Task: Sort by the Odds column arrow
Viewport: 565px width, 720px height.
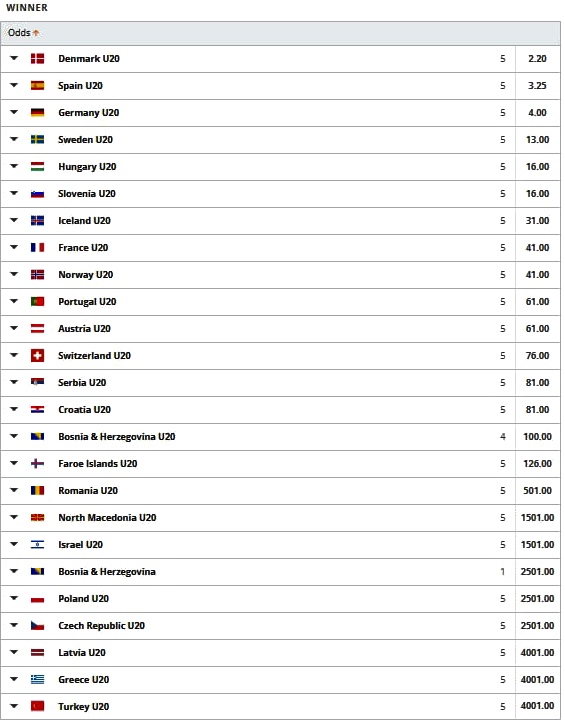Action: 36,33
